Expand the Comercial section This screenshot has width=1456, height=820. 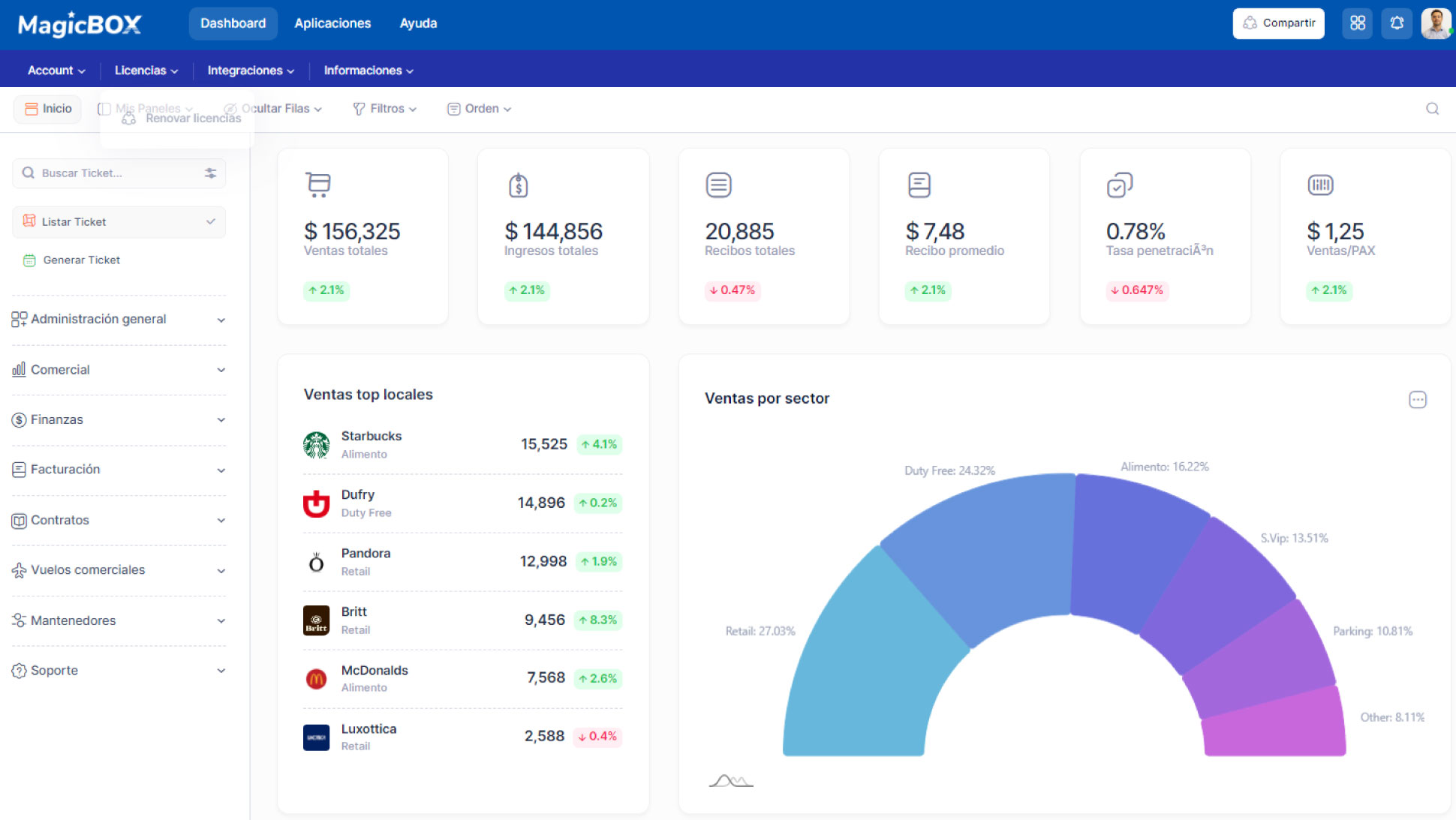tap(119, 370)
